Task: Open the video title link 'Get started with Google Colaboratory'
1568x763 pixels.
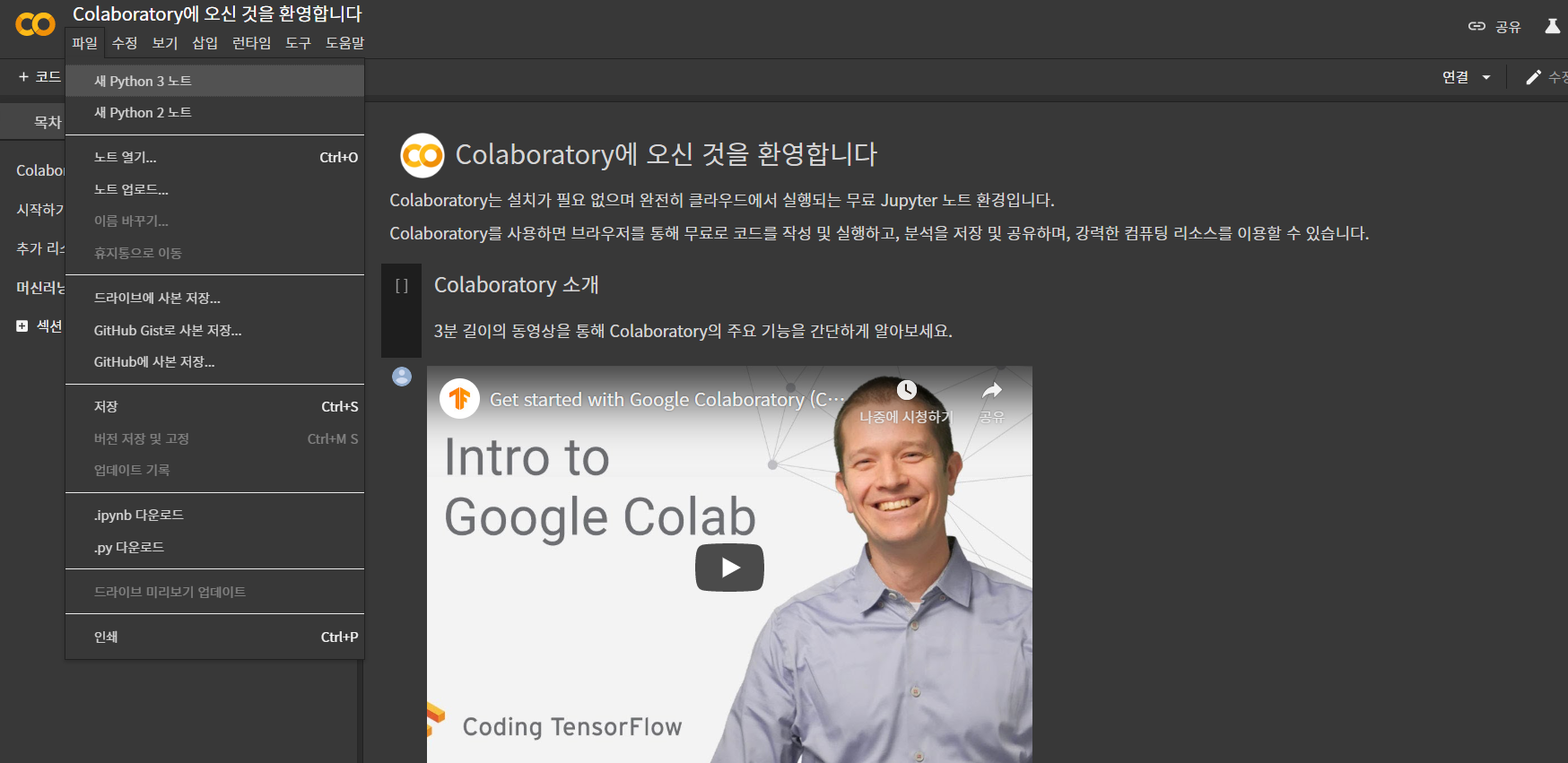Action: pos(667,399)
